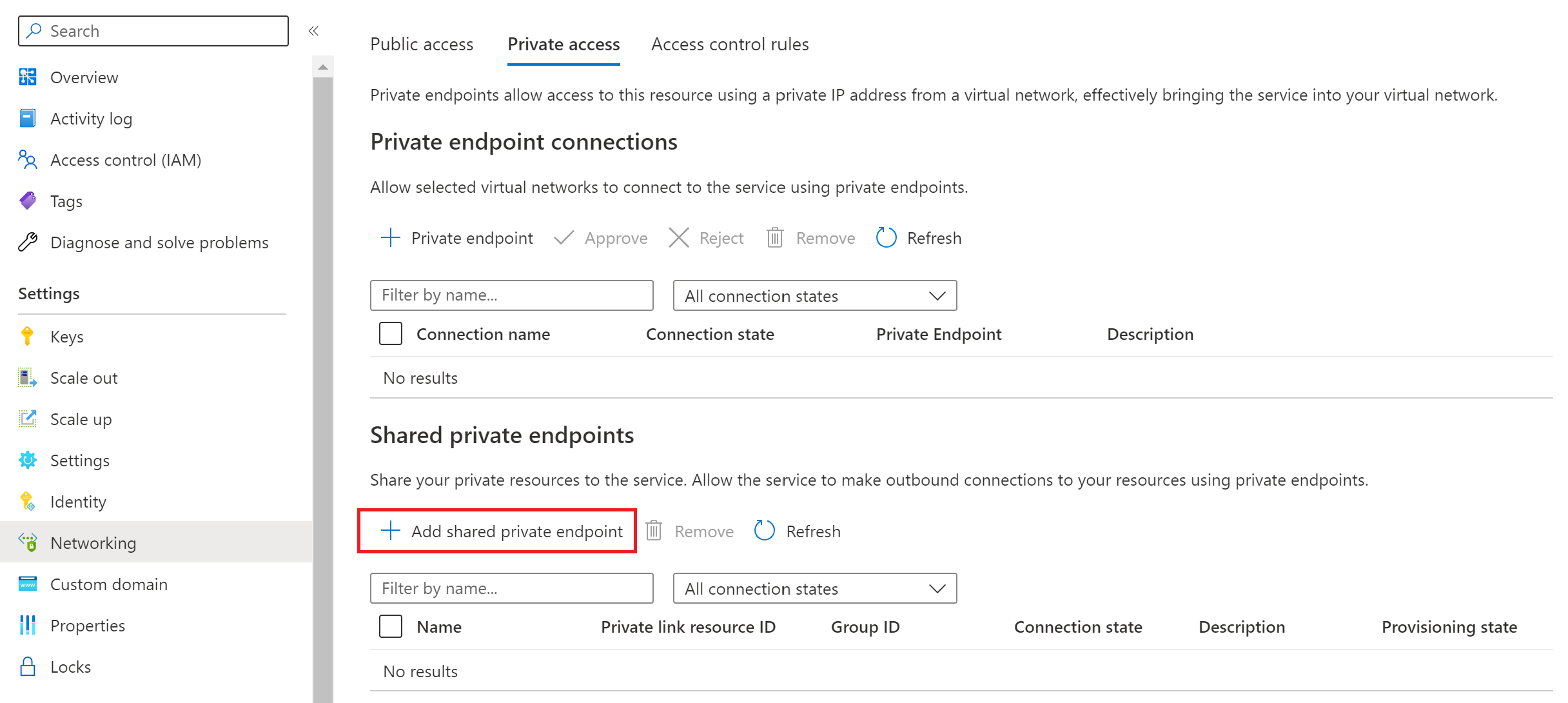Viewport: 1568px width, 703px height.
Task: Add a new Private endpoint
Action: click(x=457, y=238)
